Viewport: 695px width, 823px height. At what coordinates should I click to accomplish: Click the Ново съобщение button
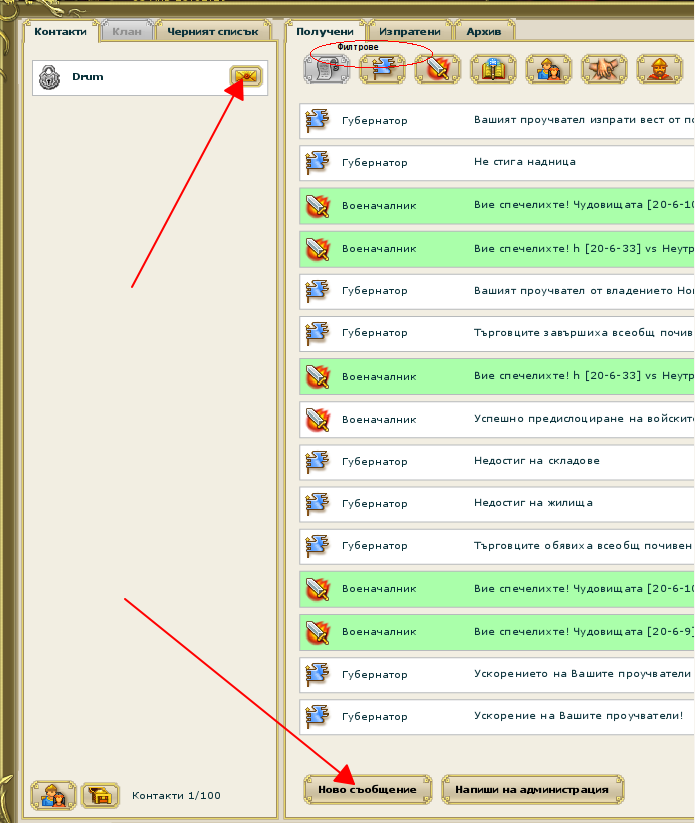368,789
